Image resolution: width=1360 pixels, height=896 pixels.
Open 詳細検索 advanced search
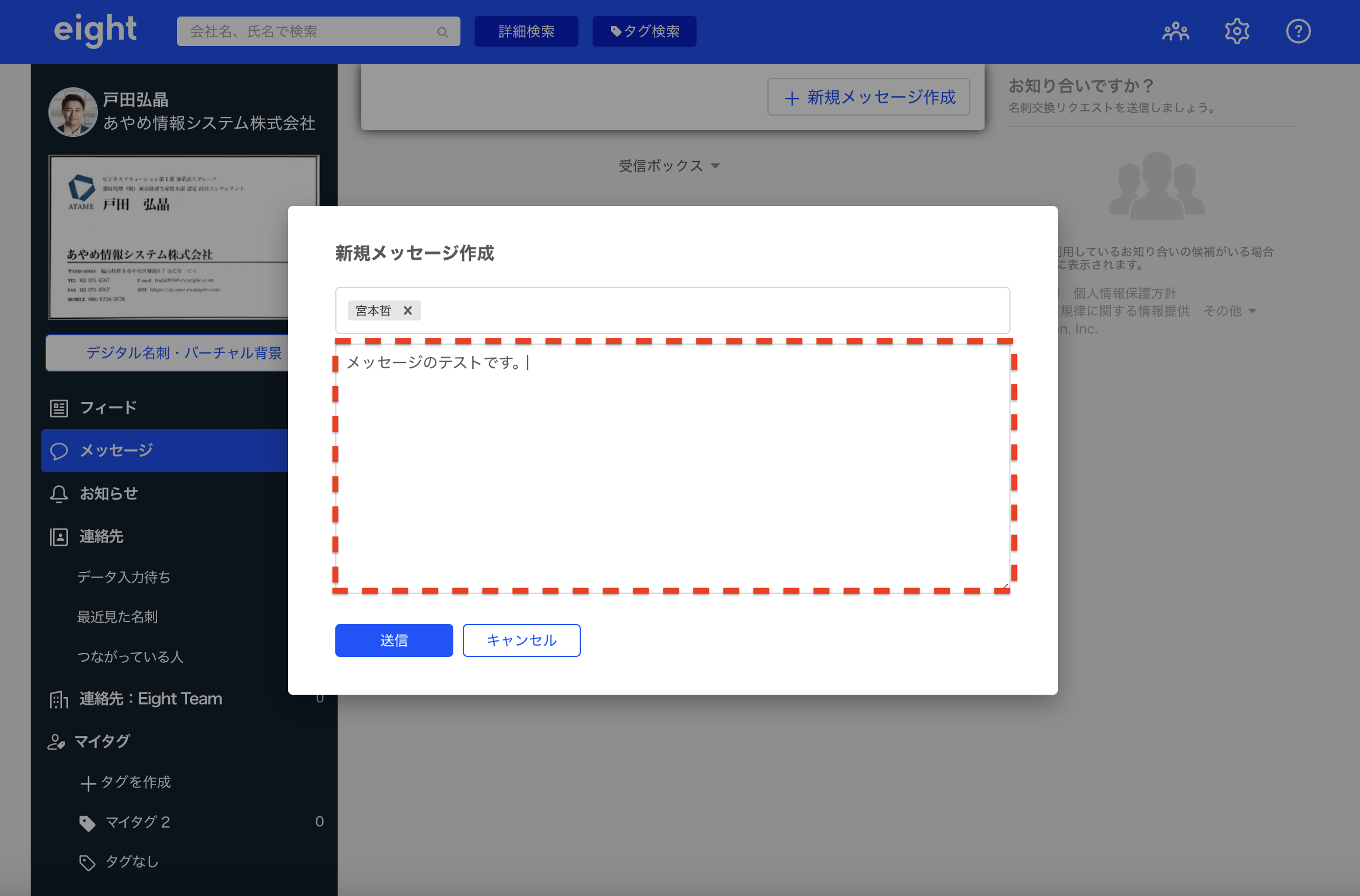526,31
